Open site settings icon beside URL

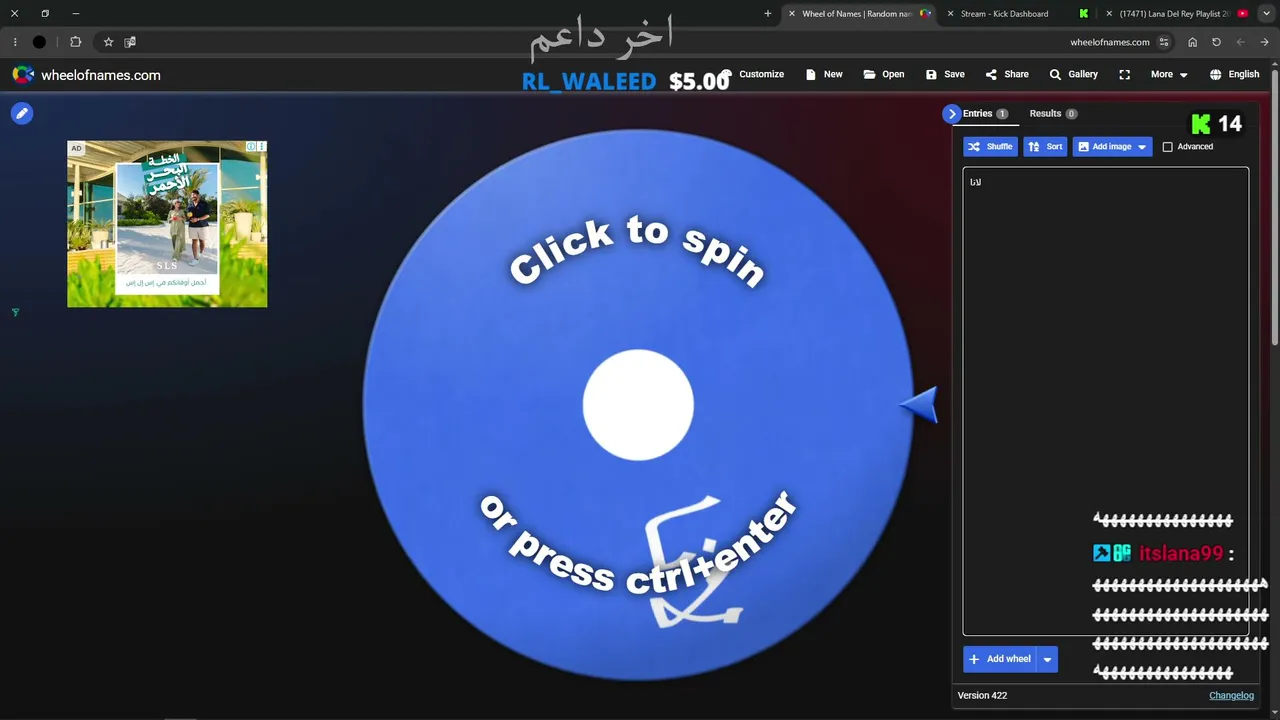coord(1164,42)
